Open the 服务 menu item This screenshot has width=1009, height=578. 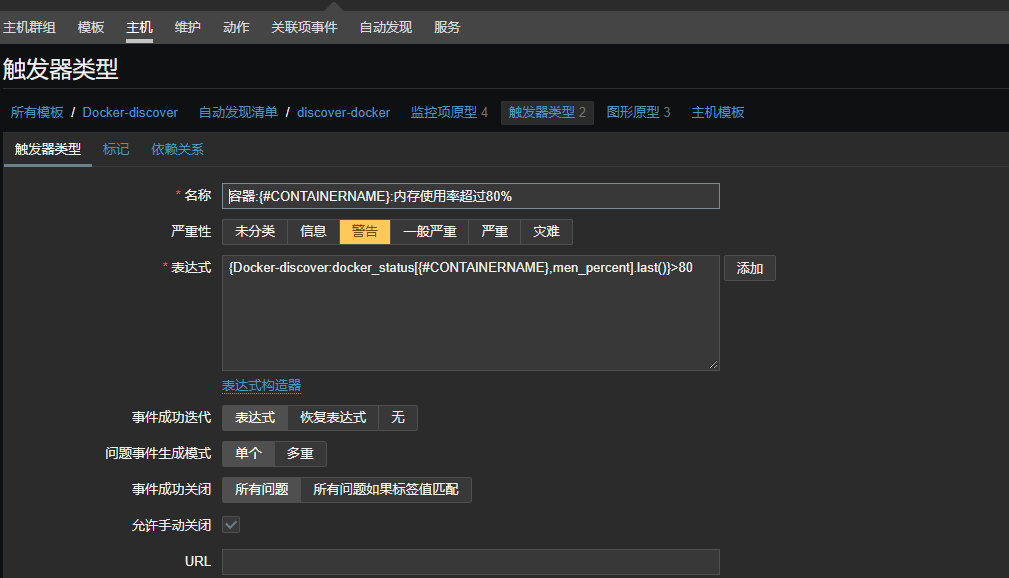point(447,27)
